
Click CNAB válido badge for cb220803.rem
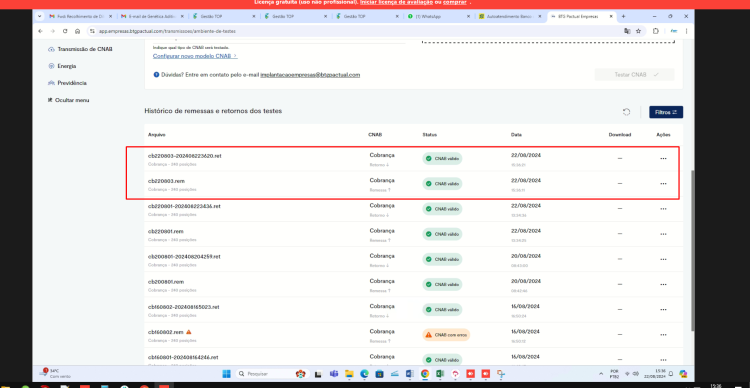[442, 184]
